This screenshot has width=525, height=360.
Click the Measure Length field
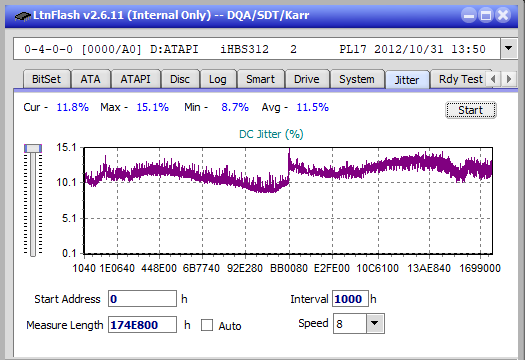(142, 325)
